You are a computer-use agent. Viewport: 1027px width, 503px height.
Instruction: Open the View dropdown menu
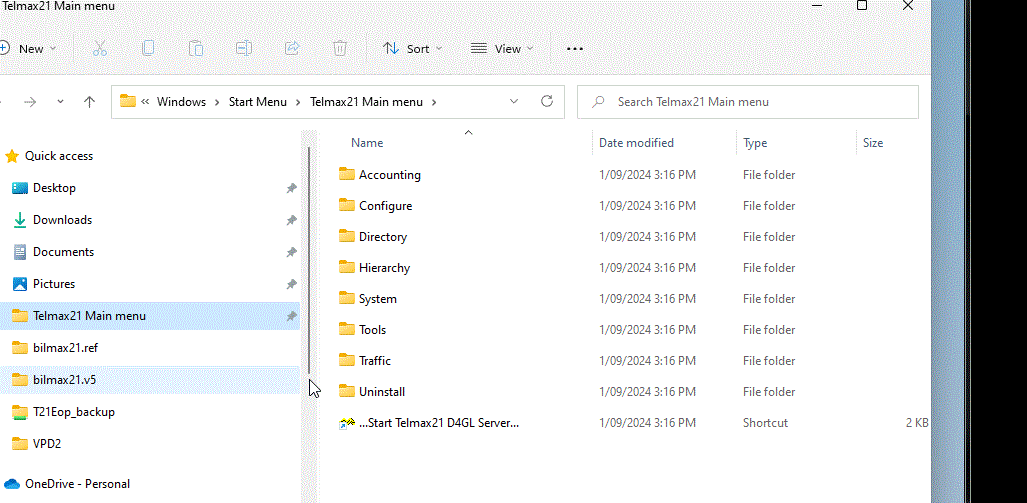(x=502, y=48)
